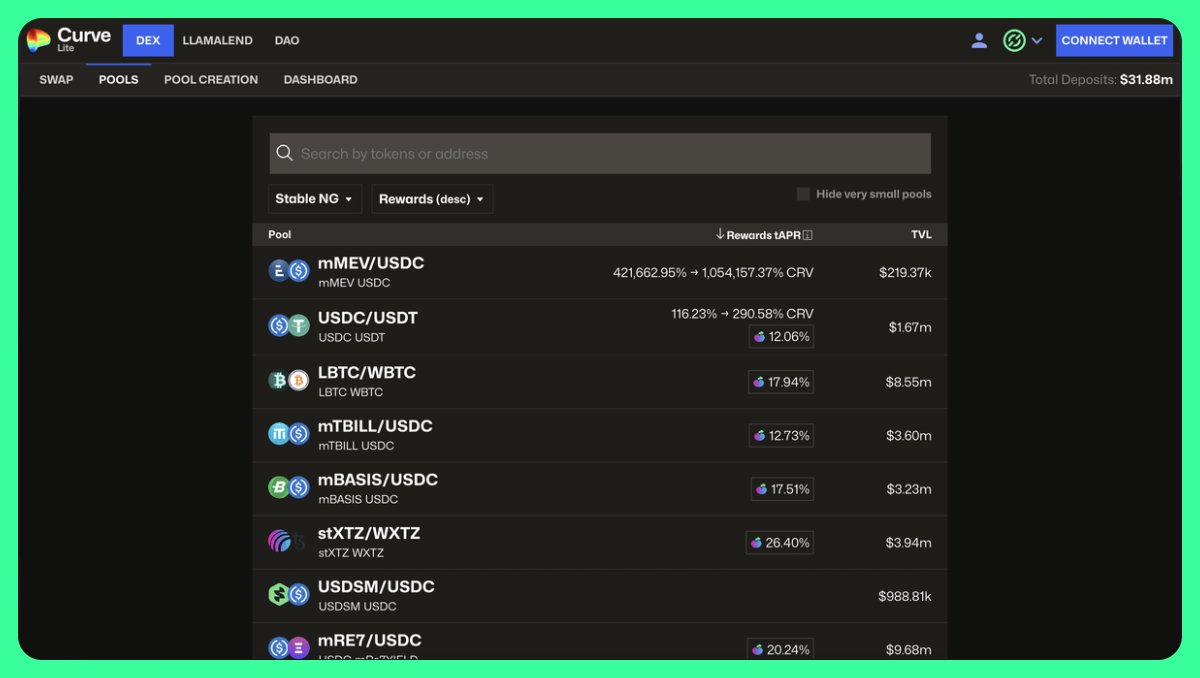Expand the network selector chevron

pyautogui.click(x=1037, y=41)
